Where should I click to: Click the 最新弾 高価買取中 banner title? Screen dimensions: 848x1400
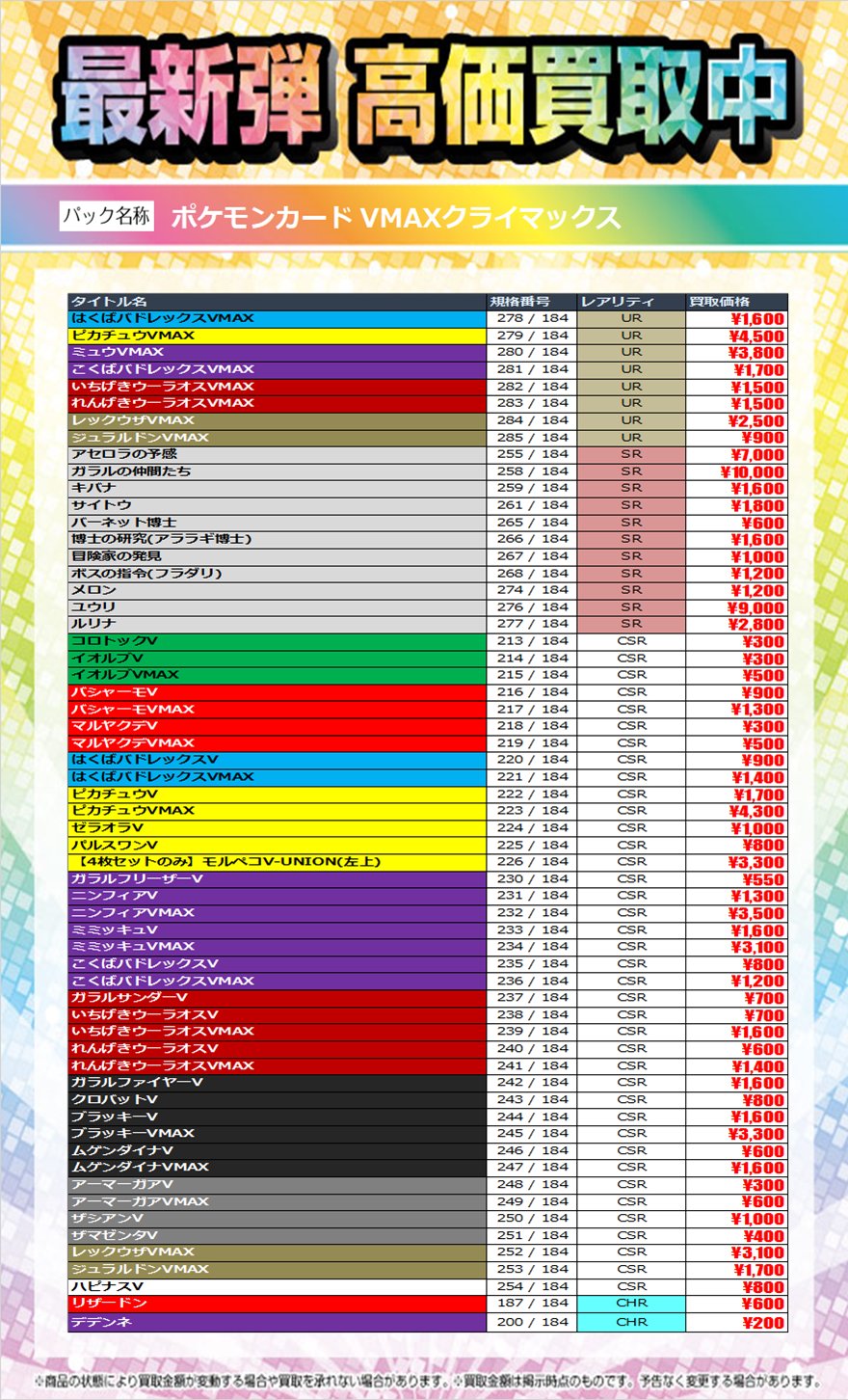pyautogui.click(x=428, y=103)
